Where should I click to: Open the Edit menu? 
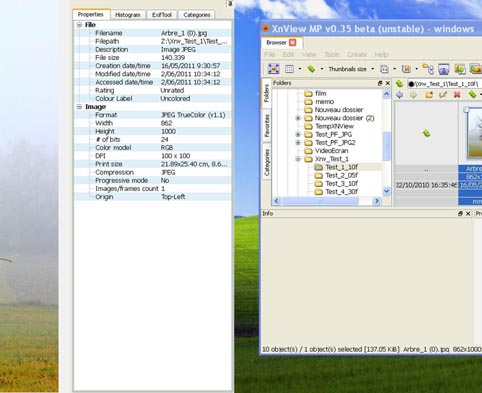coord(288,54)
